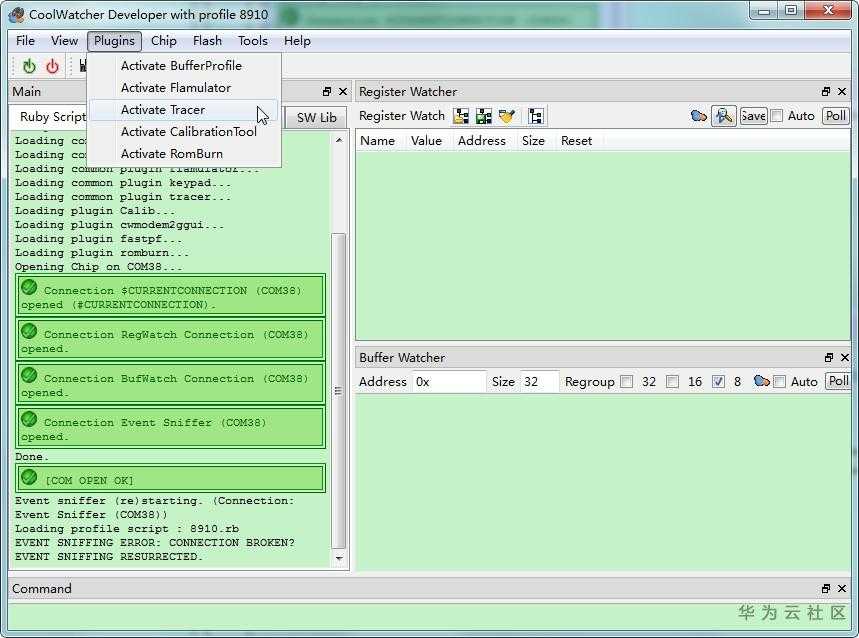The image size is (859, 638).
Task: Click the green power-on connect icon
Action: click(29, 66)
